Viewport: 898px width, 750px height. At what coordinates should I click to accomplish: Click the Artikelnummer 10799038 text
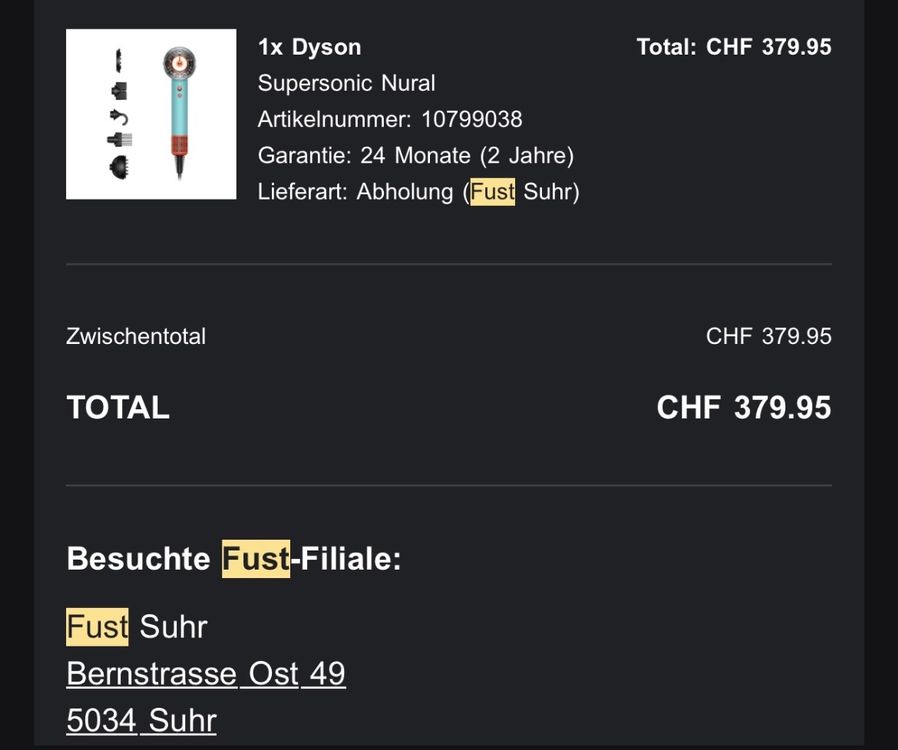click(x=390, y=119)
